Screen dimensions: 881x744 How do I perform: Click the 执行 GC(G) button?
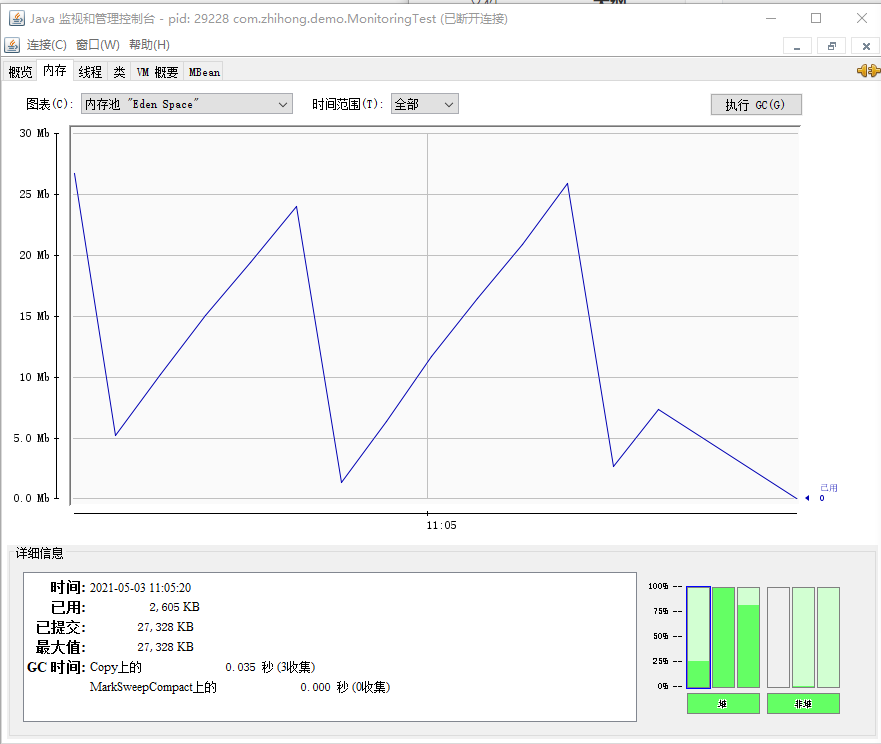click(756, 105)
